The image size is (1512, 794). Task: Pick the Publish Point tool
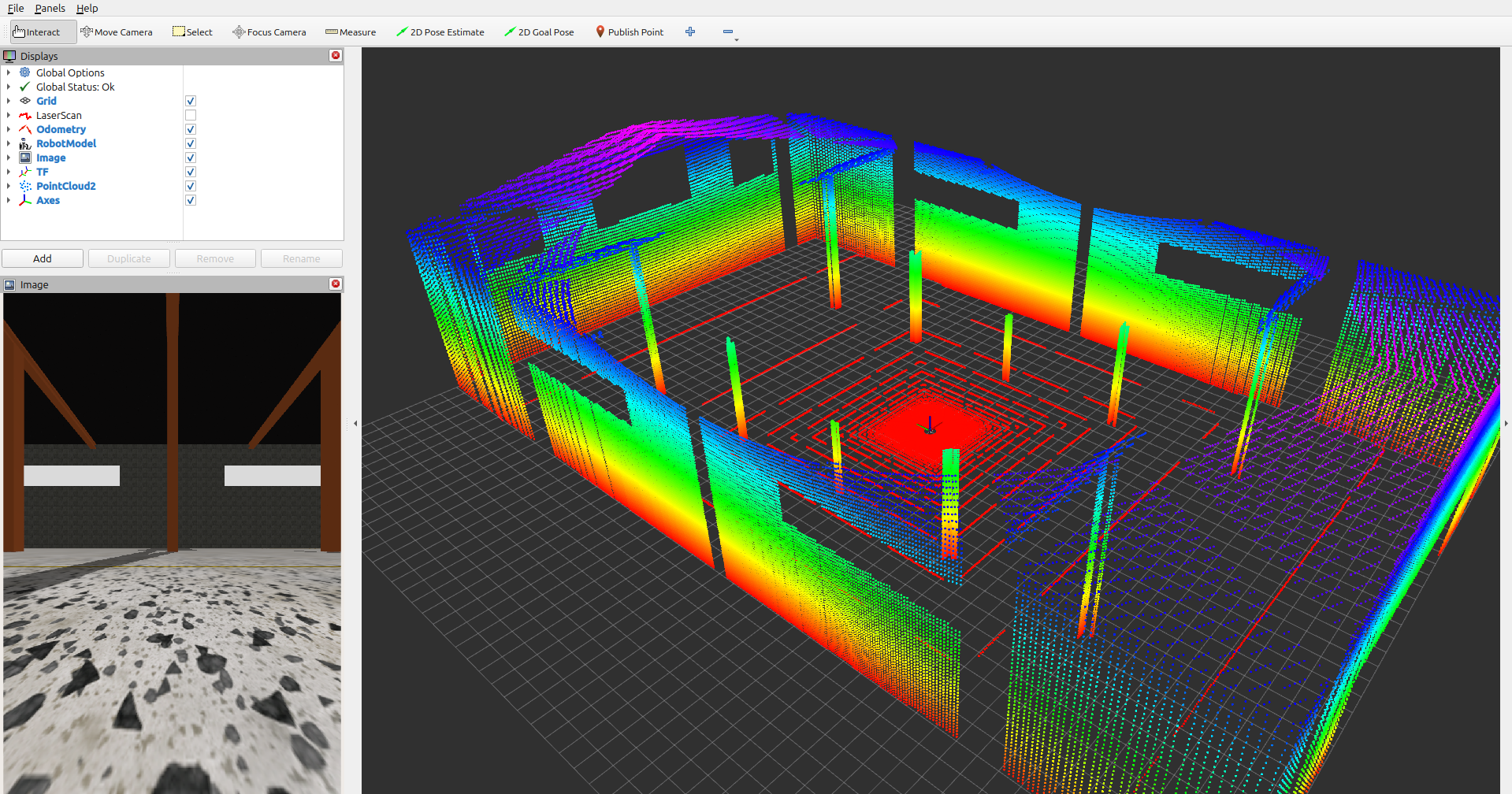(629, 32)
